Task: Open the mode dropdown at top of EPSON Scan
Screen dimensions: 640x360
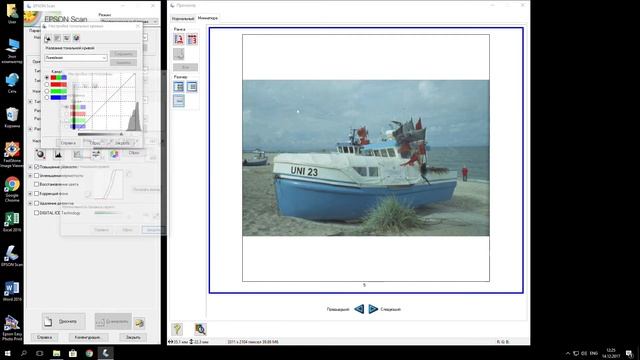Action: [129, 21]
